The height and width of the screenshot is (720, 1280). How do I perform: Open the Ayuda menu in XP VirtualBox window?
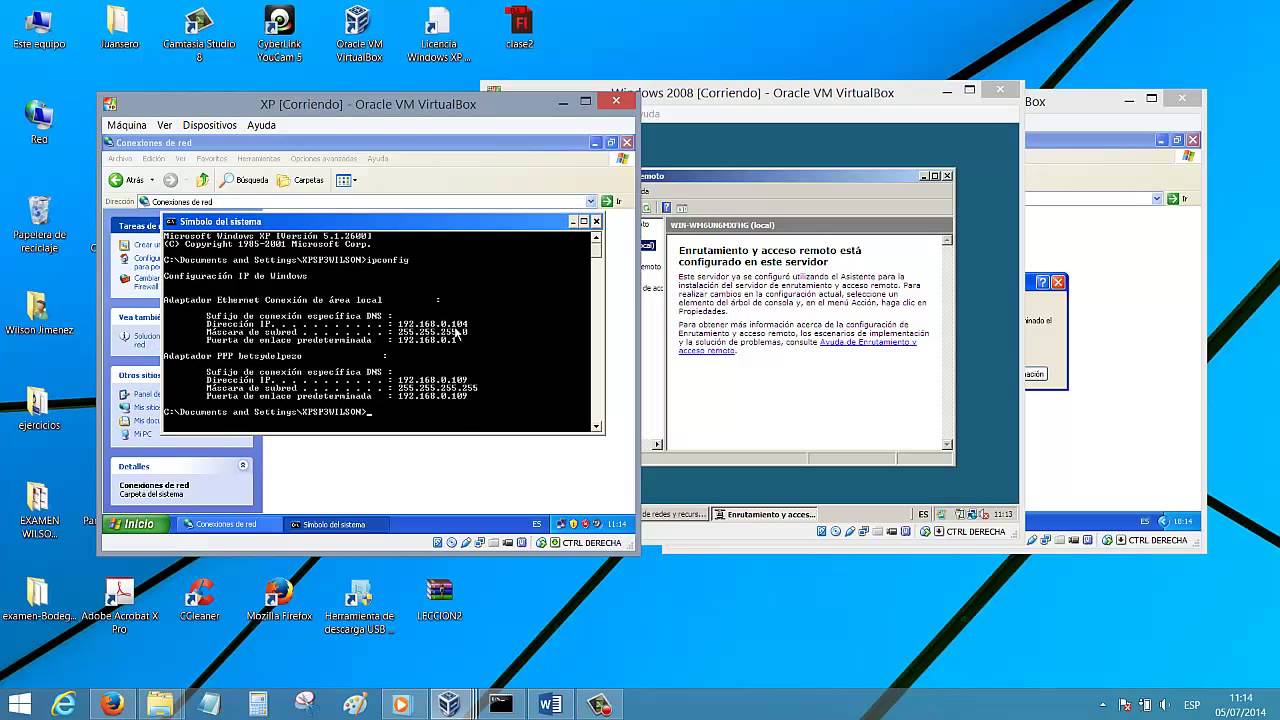(x=261, y=125)
